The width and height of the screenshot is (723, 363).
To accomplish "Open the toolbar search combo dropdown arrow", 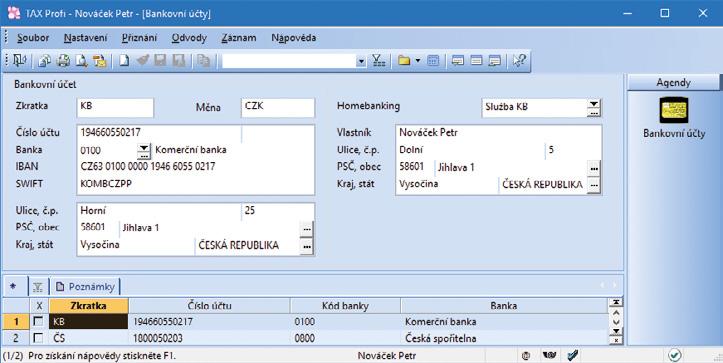I will [x=362, y=61].
